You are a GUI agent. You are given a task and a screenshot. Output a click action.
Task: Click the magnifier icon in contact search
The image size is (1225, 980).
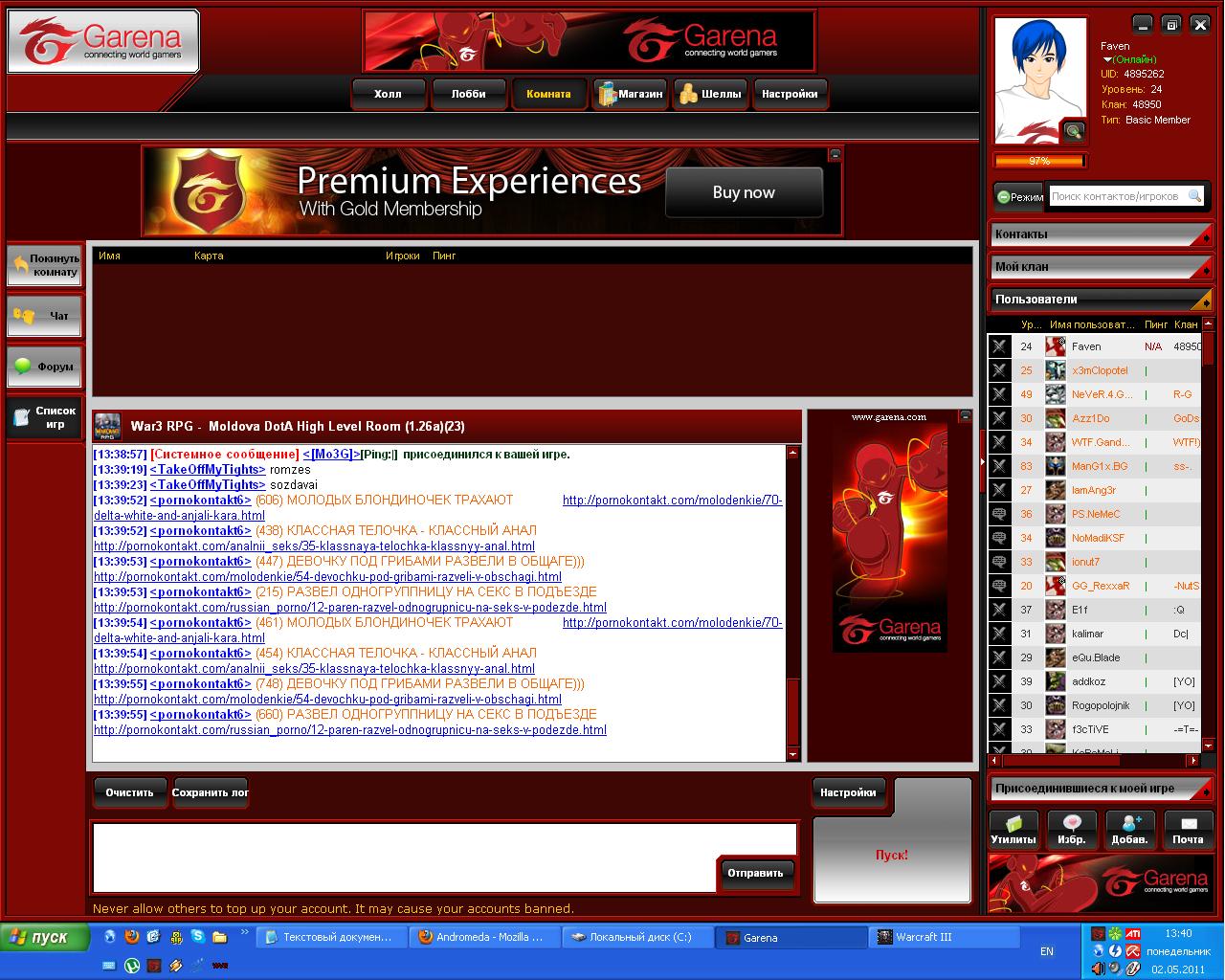pos(1194,196)
